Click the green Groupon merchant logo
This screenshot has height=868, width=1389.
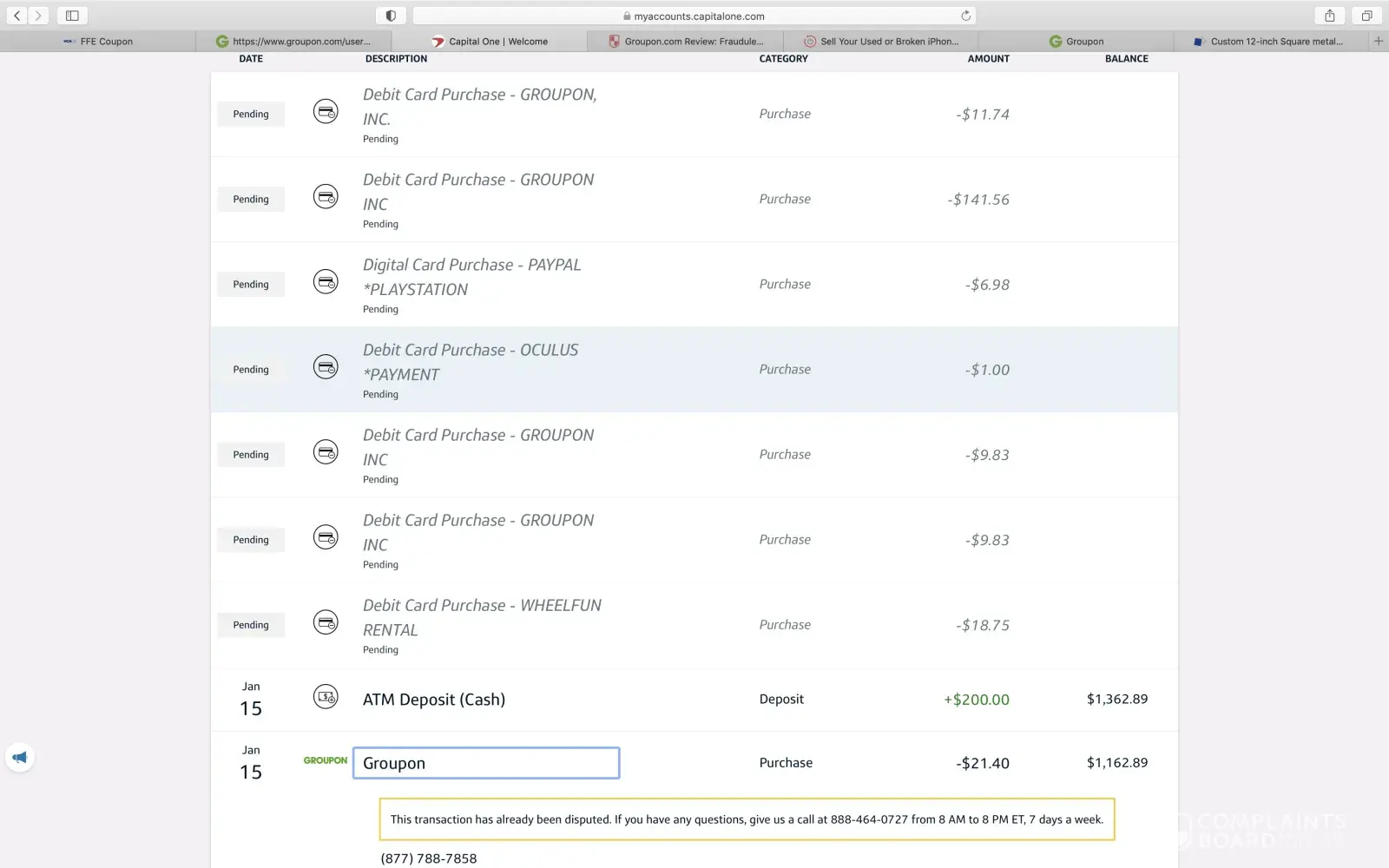[325, 760]
